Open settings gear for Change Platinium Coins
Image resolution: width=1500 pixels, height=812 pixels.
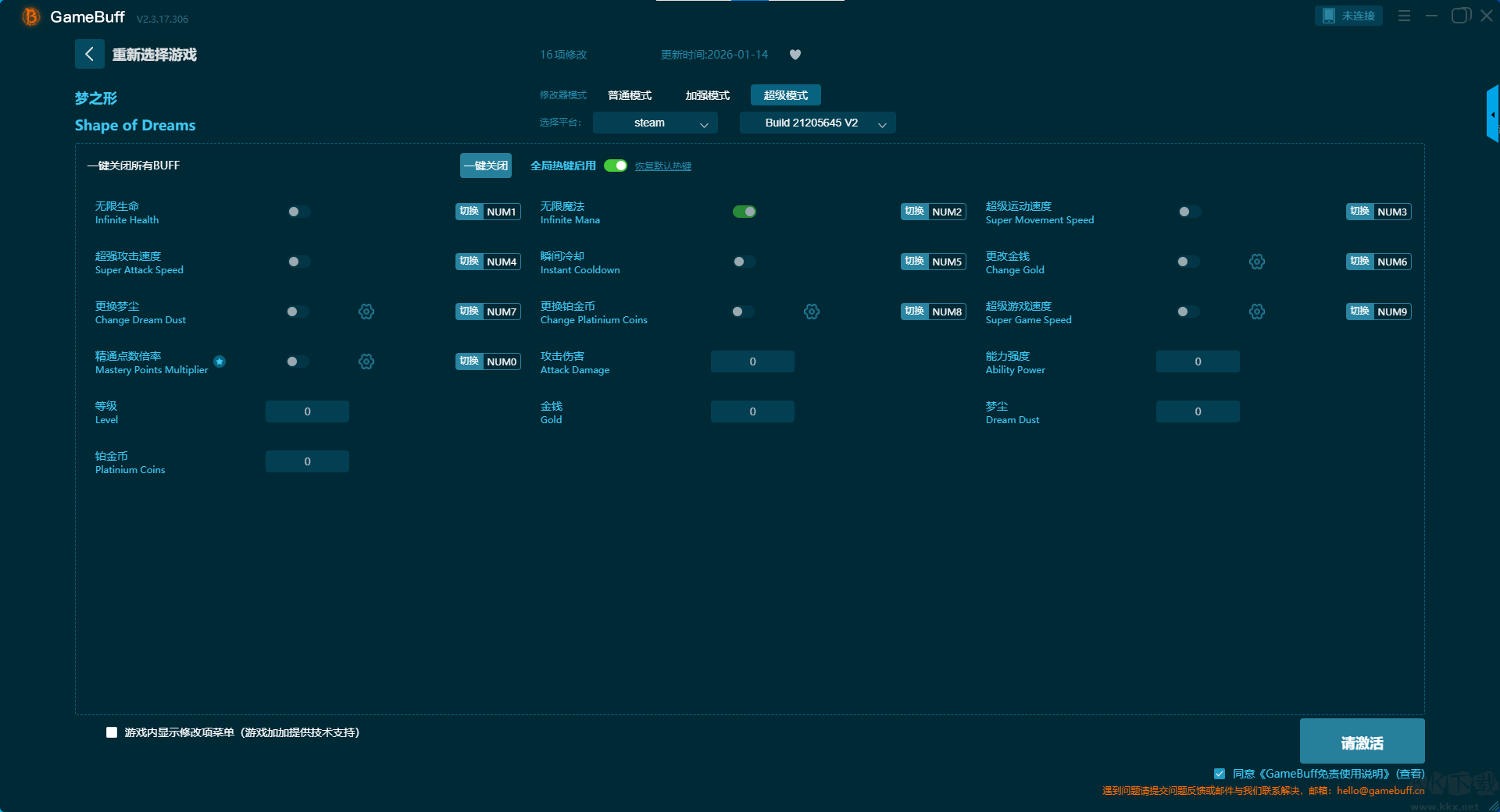pyautogui.click(x=811, y=312)
